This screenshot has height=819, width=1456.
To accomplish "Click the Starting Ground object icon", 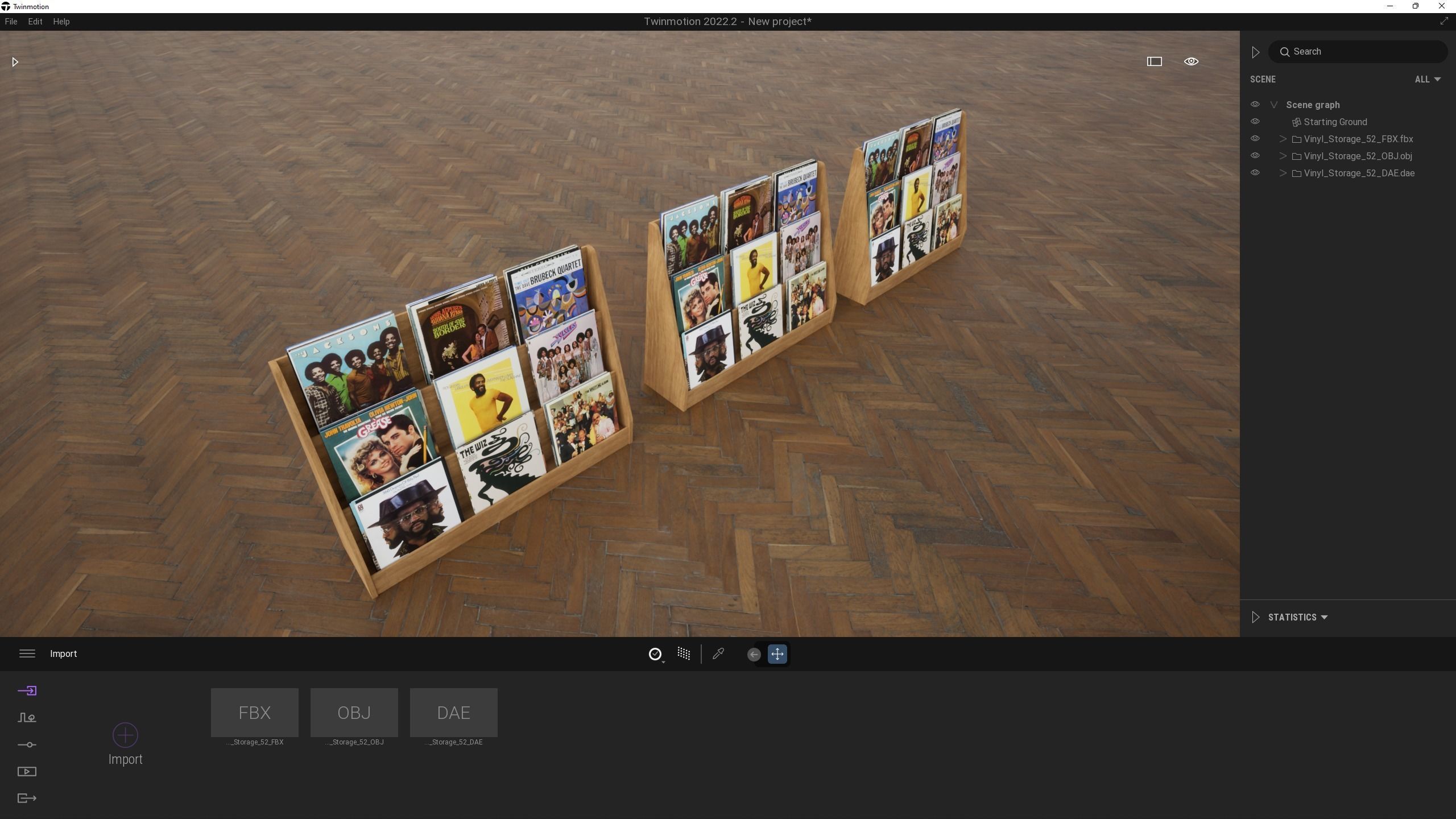I will coord(1296,122).
